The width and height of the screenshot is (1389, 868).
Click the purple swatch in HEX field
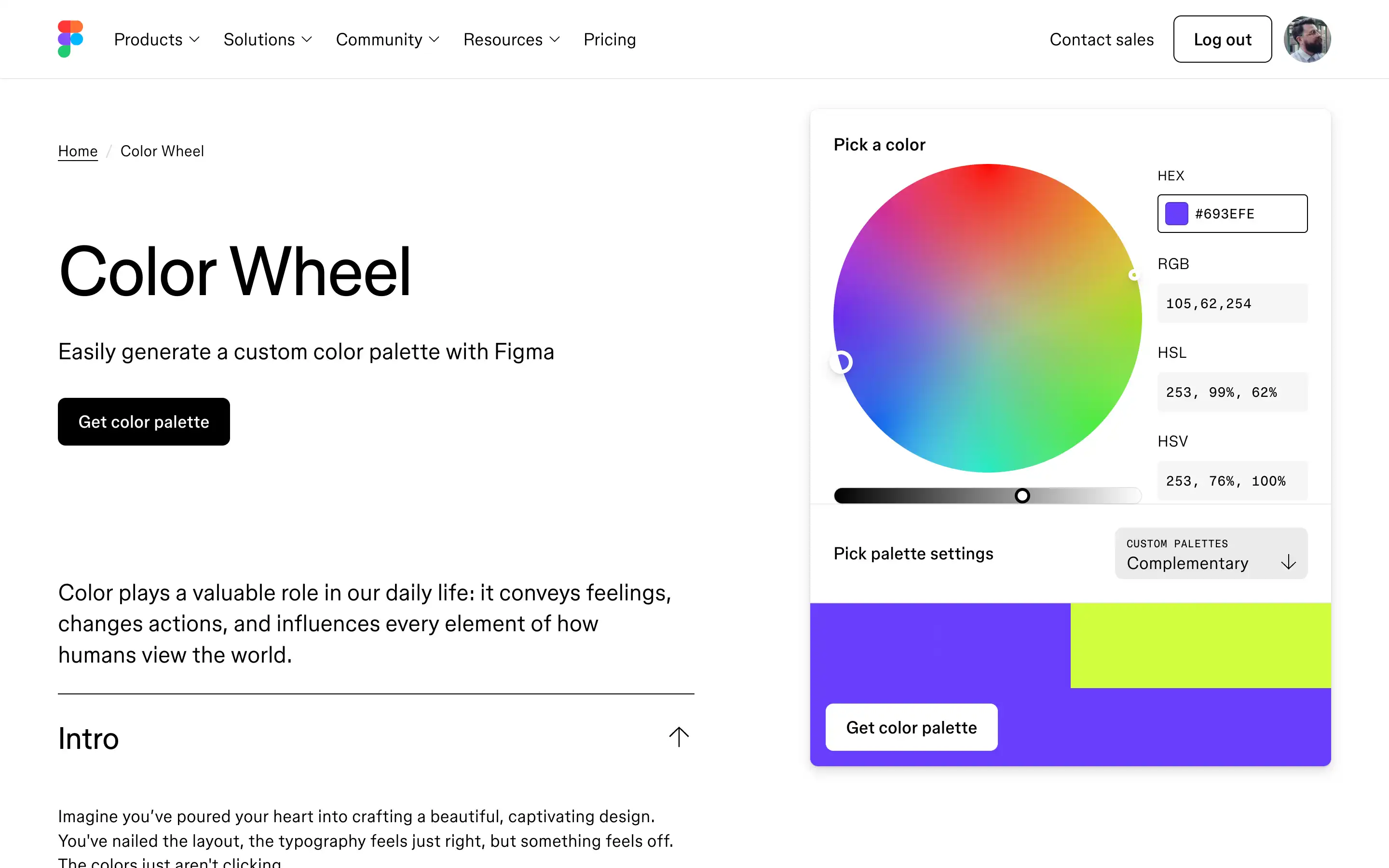[x=1177, y=214]
